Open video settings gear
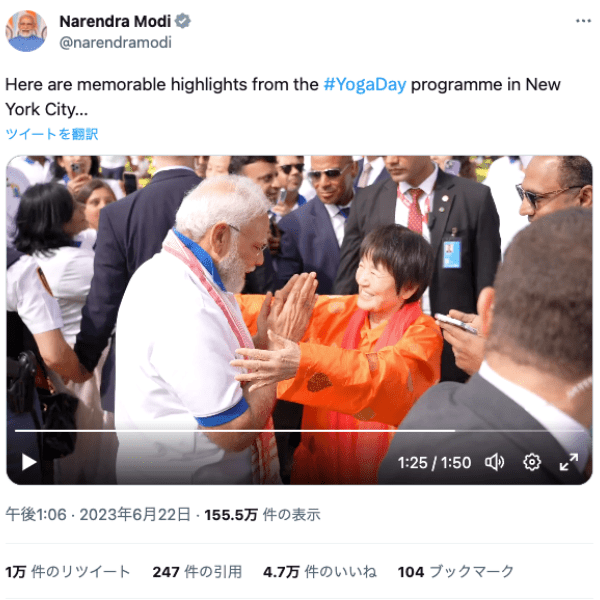600x600 pixels. [x=532, y=462]
